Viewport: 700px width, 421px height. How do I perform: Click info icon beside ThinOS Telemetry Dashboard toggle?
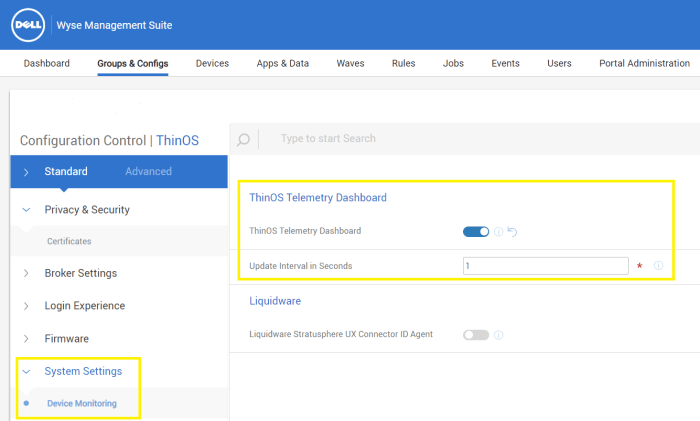click(x=499, y=232)
